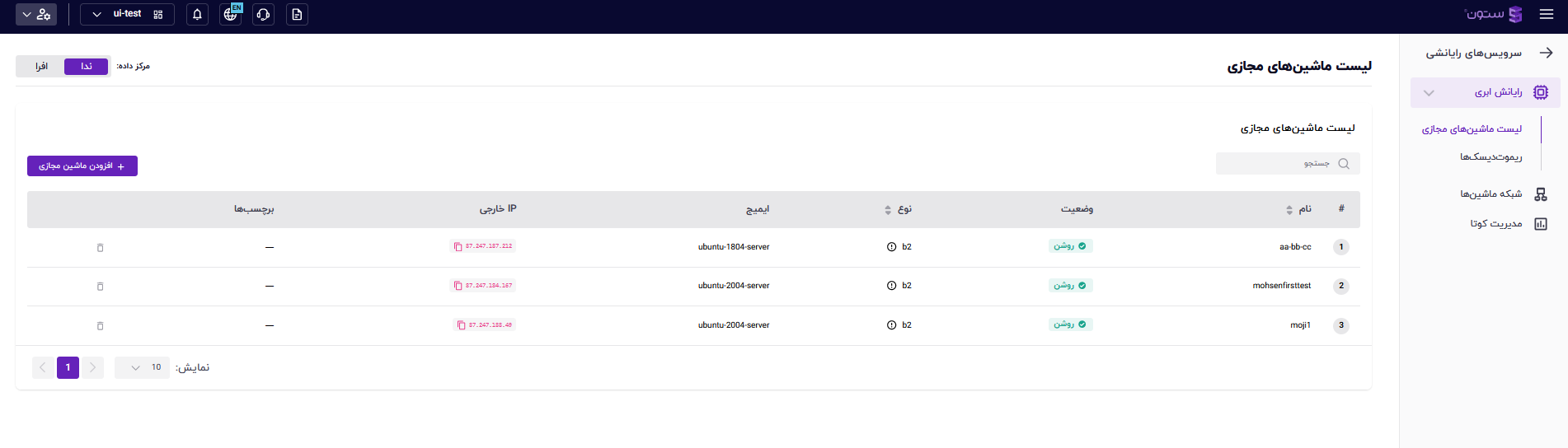Image resolution: width=1568 pixels, height=448 pixels.
Task: Go to شبکه ماشین‌ها in the sidebar
Action: (x=1491, y=194)
